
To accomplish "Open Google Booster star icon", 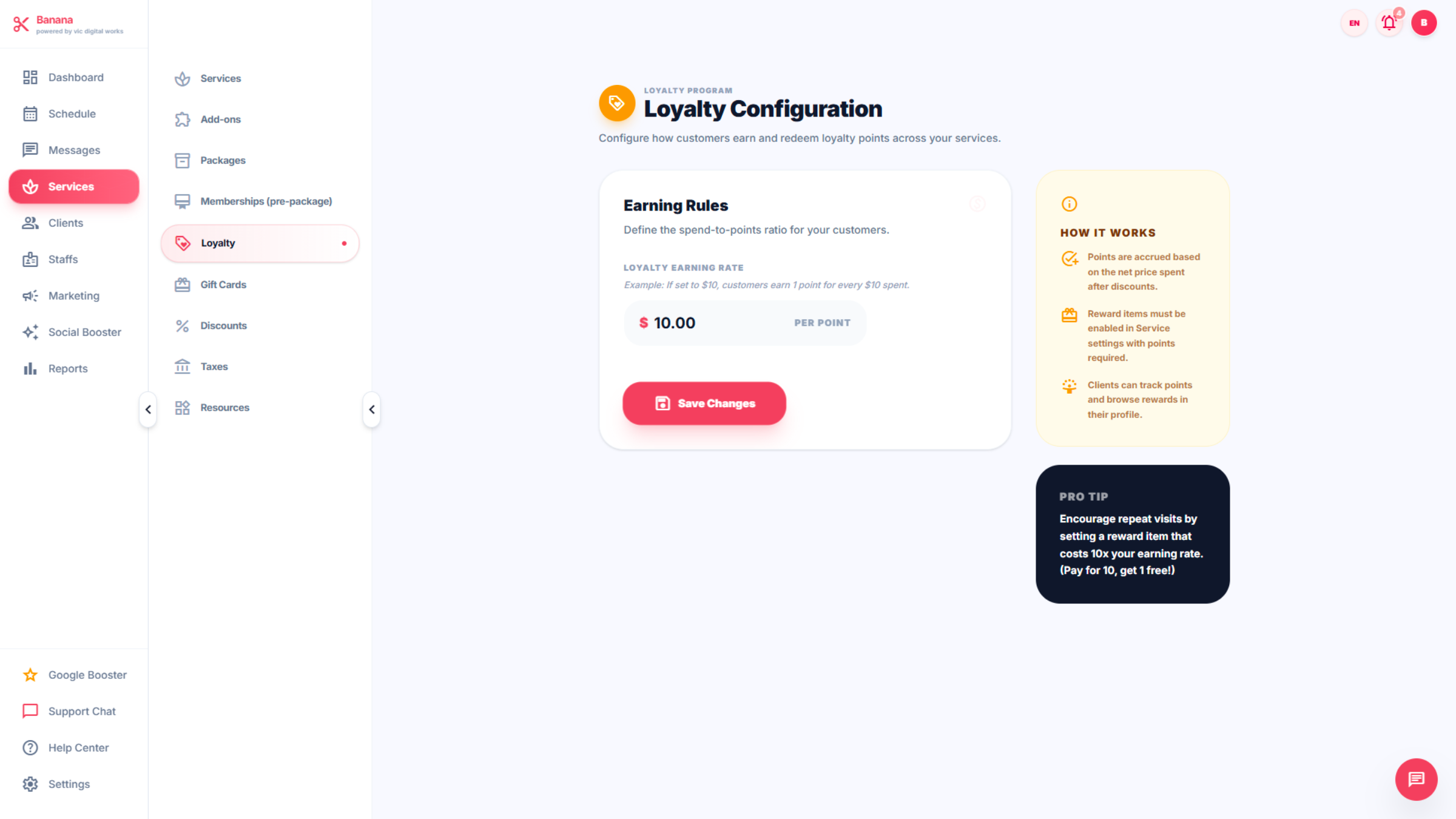I will click(30, 675).
